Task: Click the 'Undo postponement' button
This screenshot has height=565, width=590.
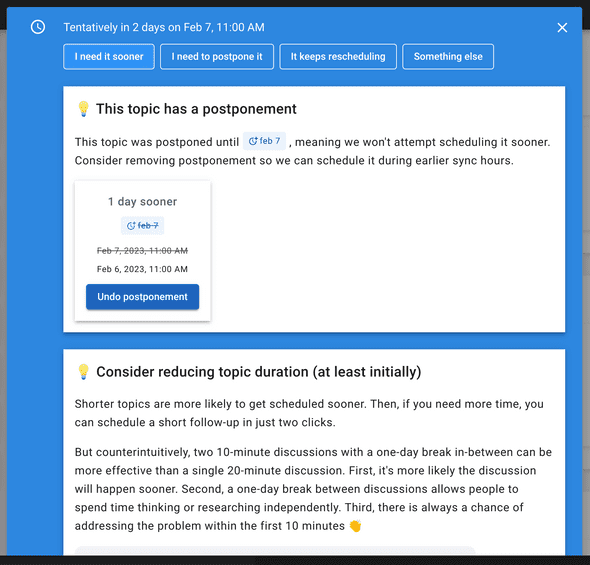Action: 142,297
